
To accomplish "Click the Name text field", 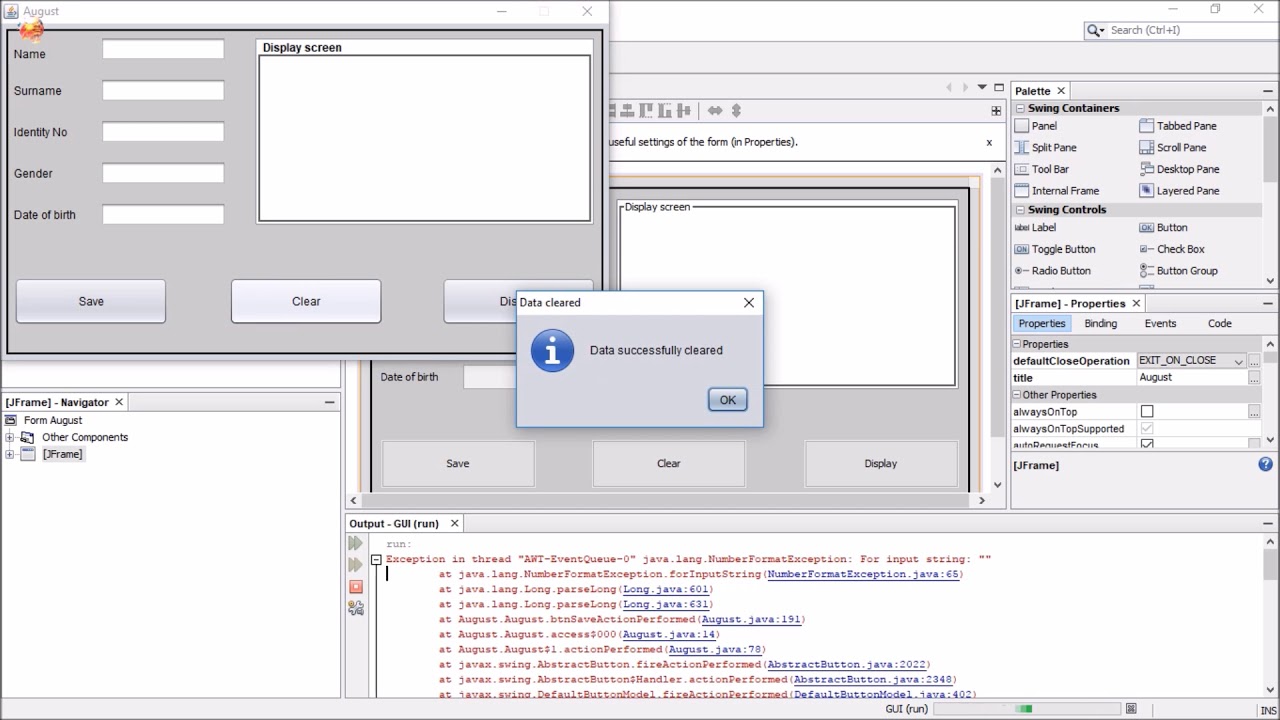I will pos(163,49).
